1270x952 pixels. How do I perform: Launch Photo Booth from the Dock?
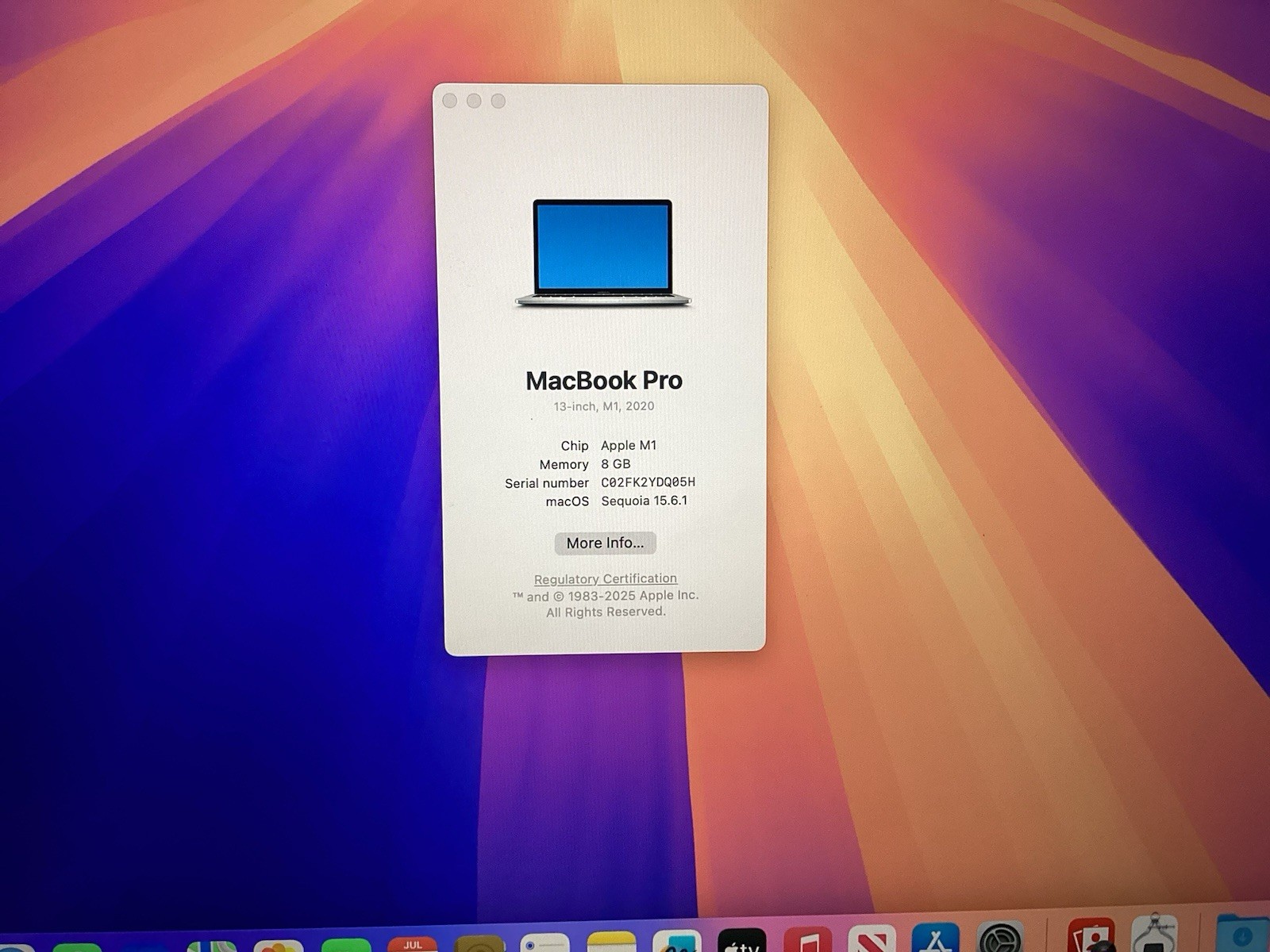1091,935
